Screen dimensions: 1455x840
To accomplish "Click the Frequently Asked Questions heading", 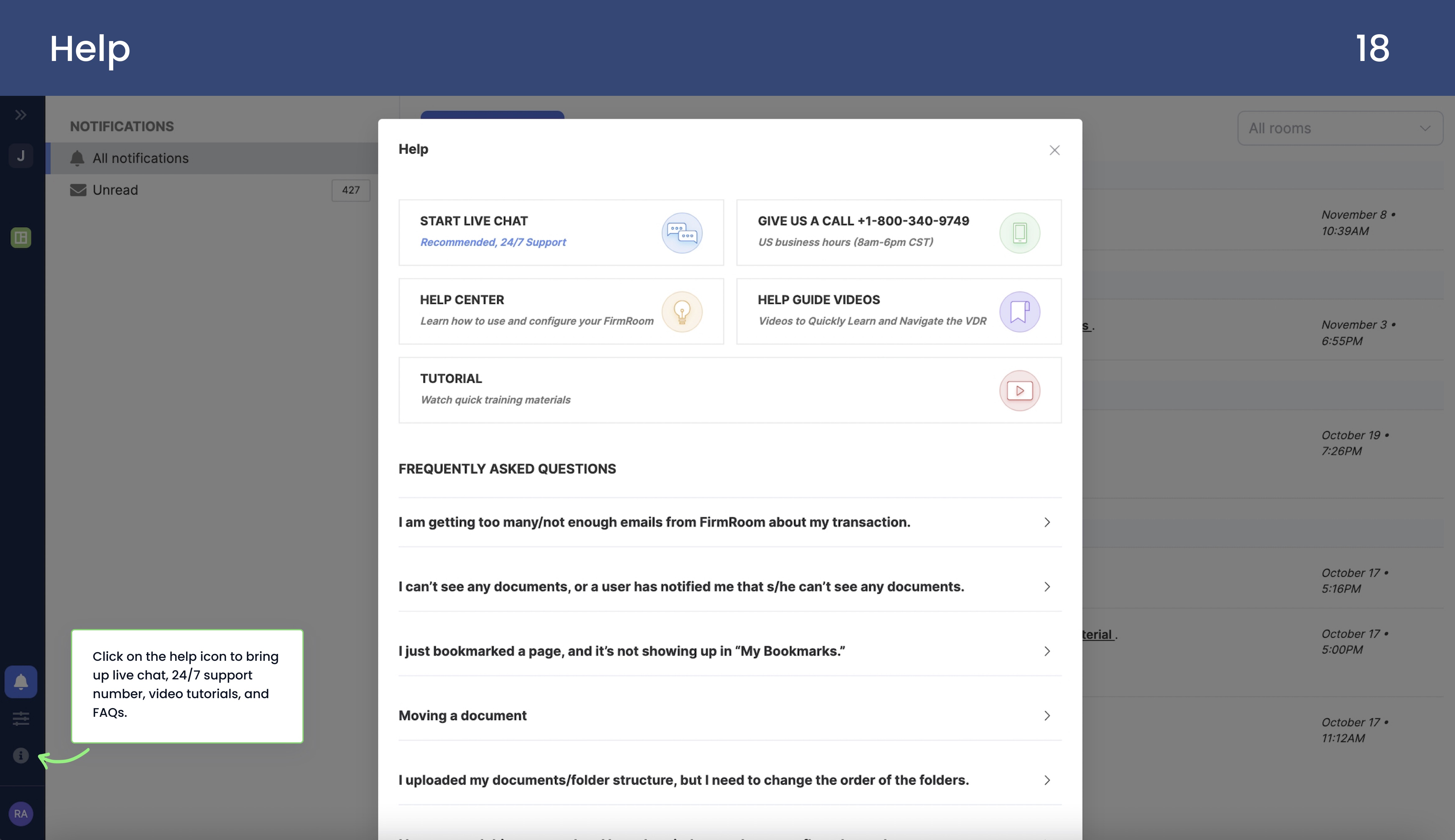I will coord(507,469).
